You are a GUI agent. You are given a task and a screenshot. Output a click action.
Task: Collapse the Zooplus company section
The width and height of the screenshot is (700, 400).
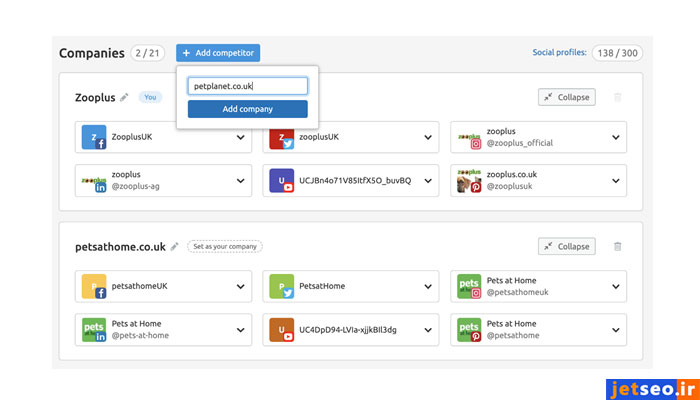coord(567,97)
